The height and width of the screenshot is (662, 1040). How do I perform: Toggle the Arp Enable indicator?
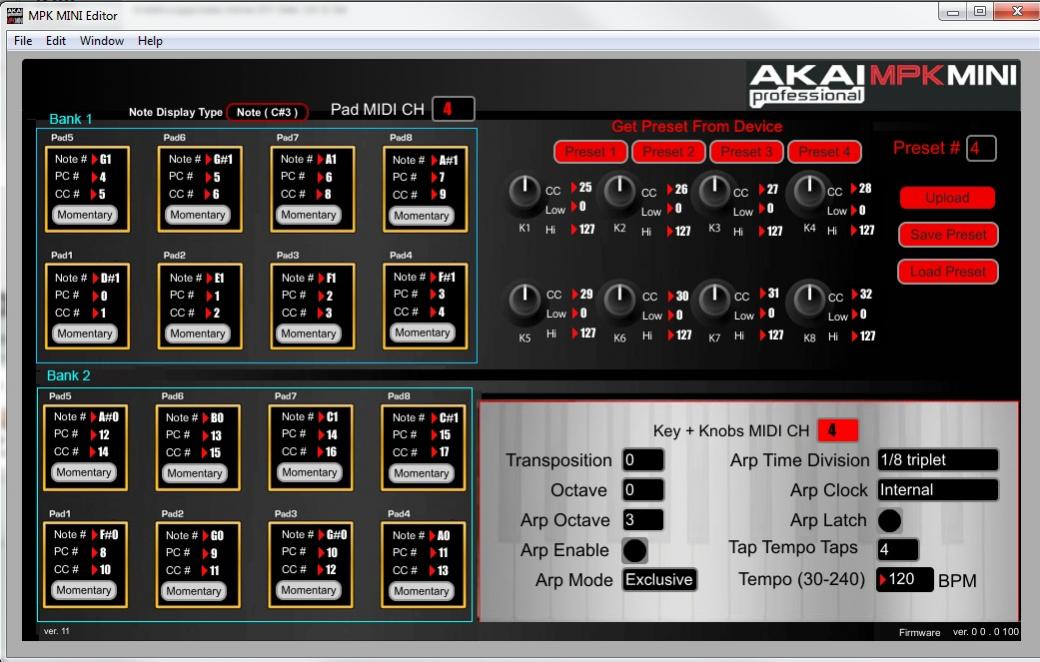(635, 550)
